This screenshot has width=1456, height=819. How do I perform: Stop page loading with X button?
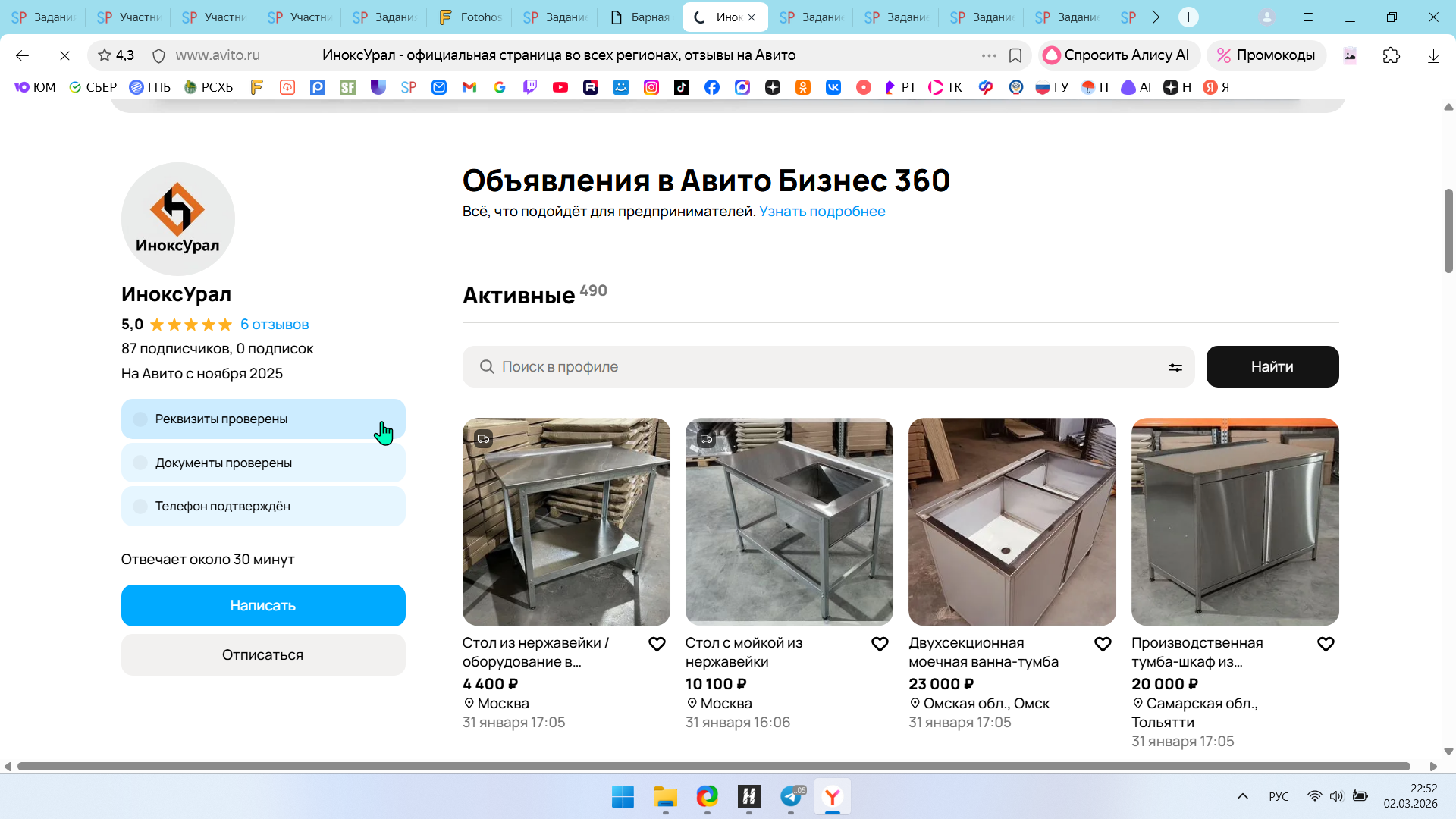click(64, 55)
